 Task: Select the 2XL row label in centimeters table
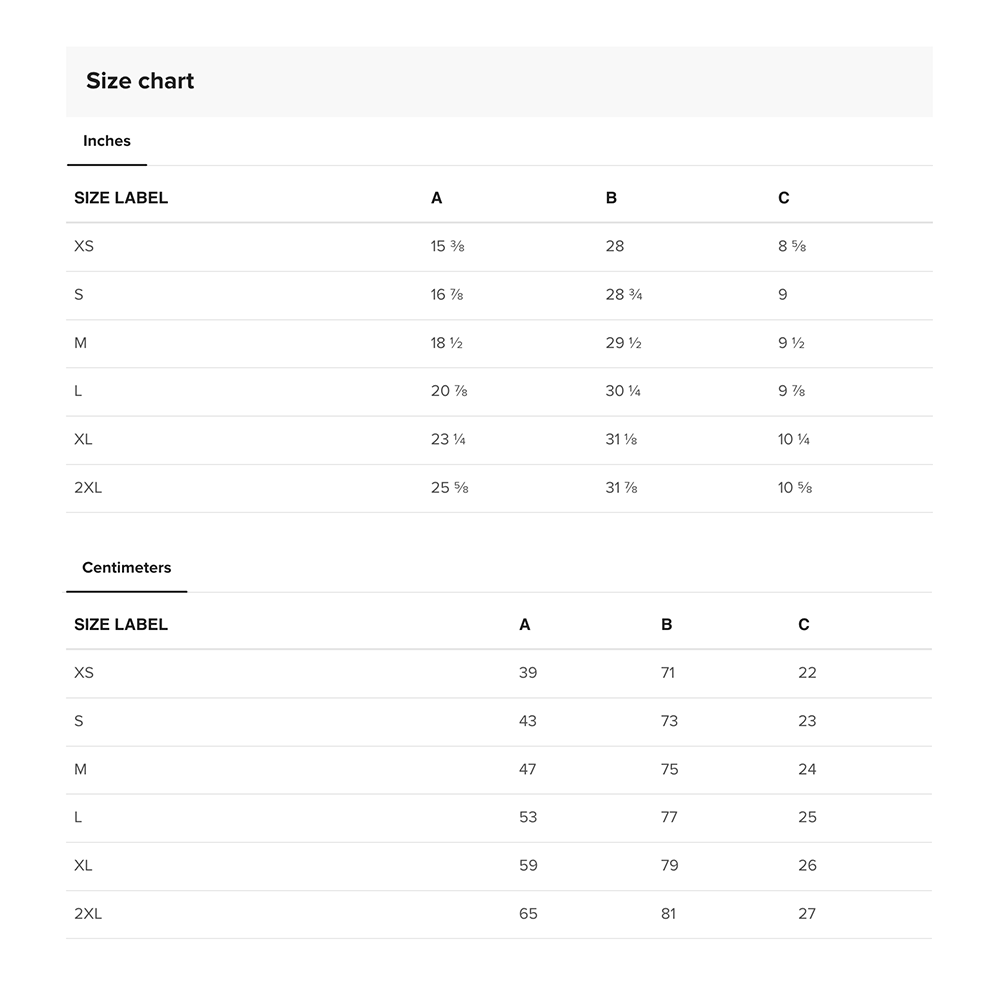88,914
